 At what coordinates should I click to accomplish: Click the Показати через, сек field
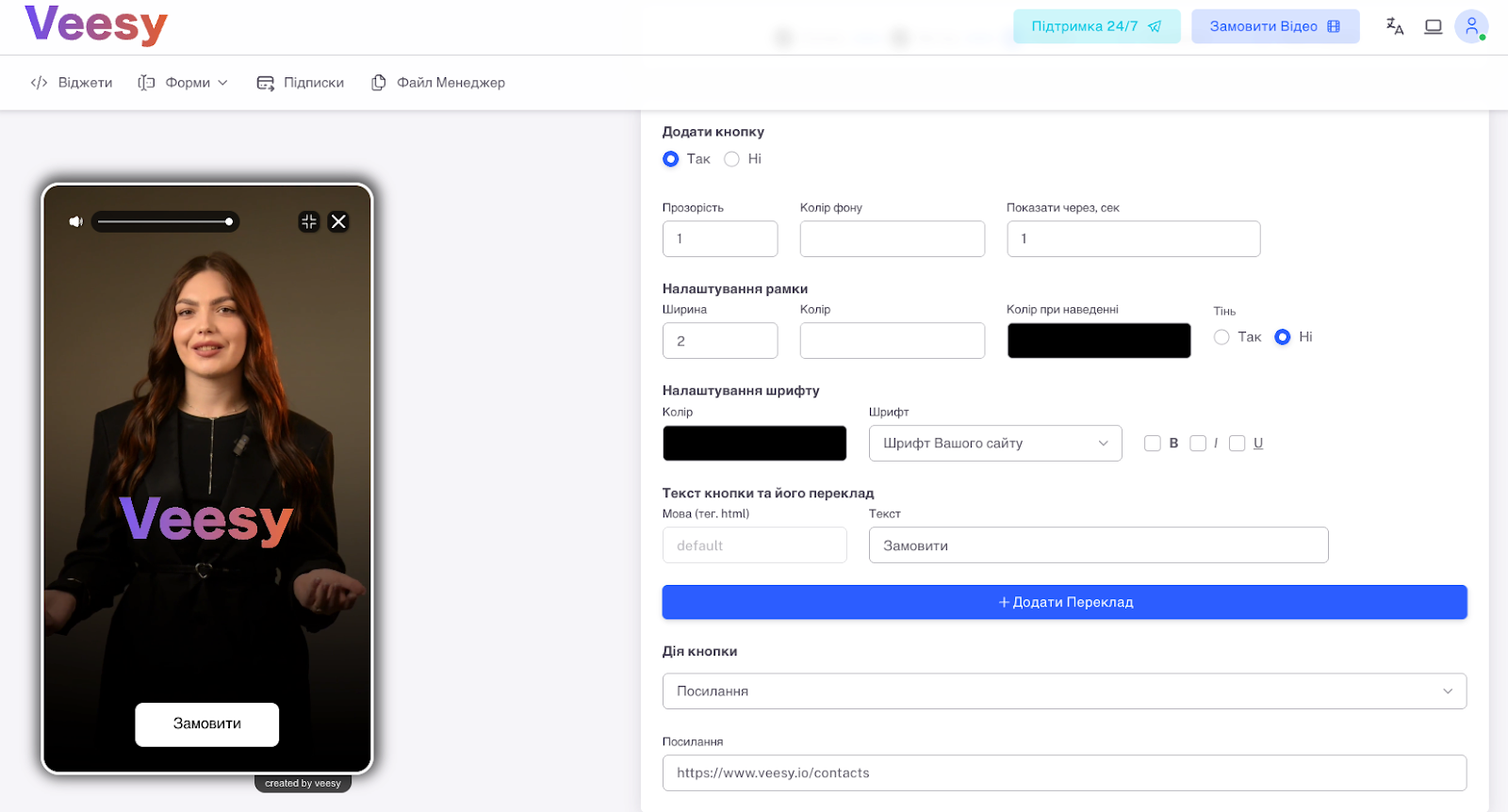click(x=1134, y=239)
